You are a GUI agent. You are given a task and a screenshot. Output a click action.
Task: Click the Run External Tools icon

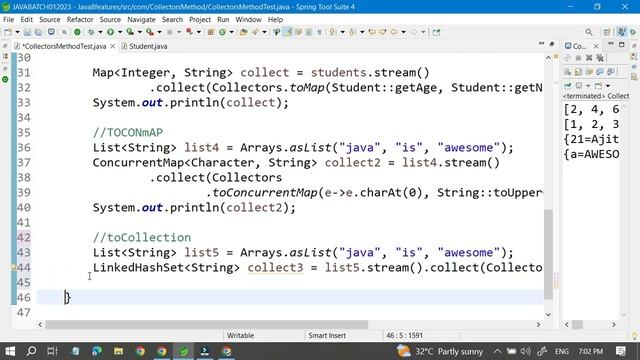tap(150, 32)
